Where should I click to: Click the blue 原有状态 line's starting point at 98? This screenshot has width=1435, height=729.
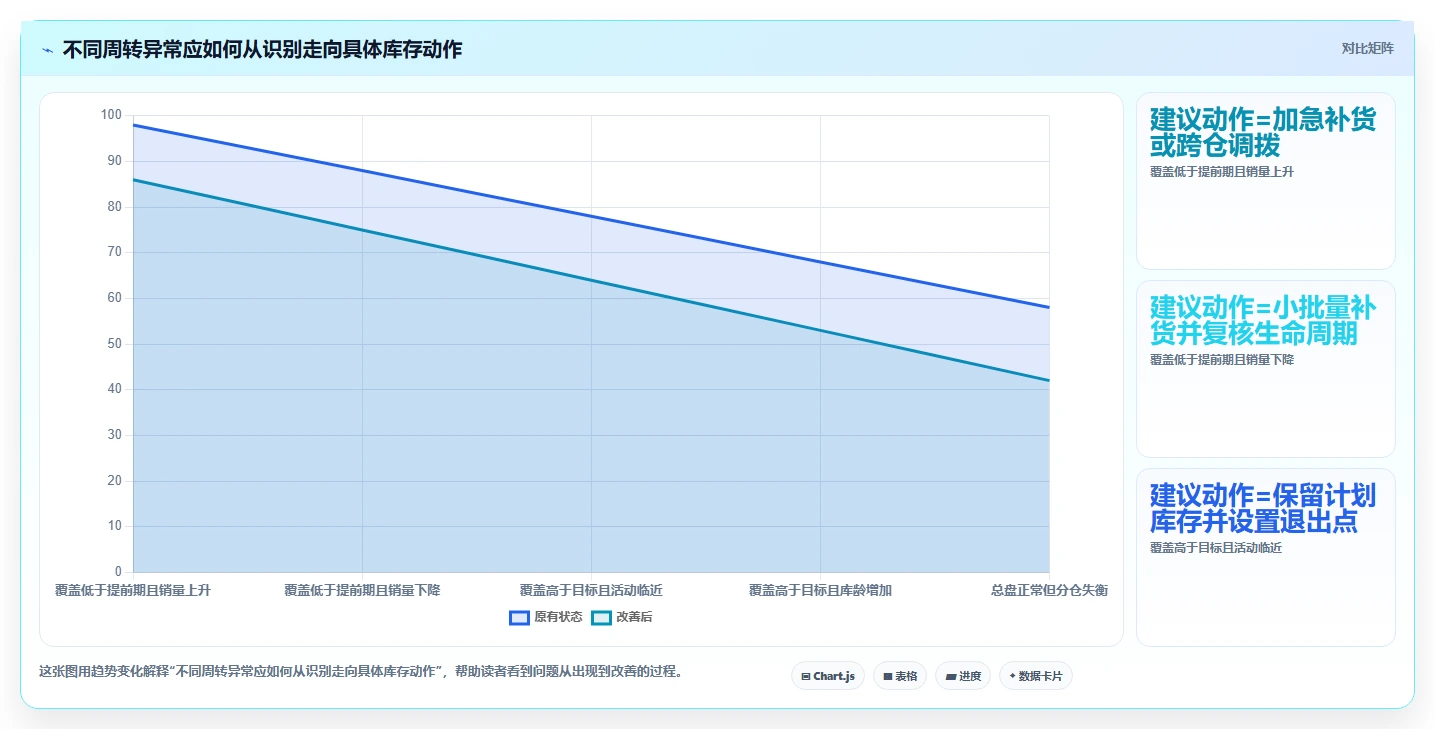point(133,125)
